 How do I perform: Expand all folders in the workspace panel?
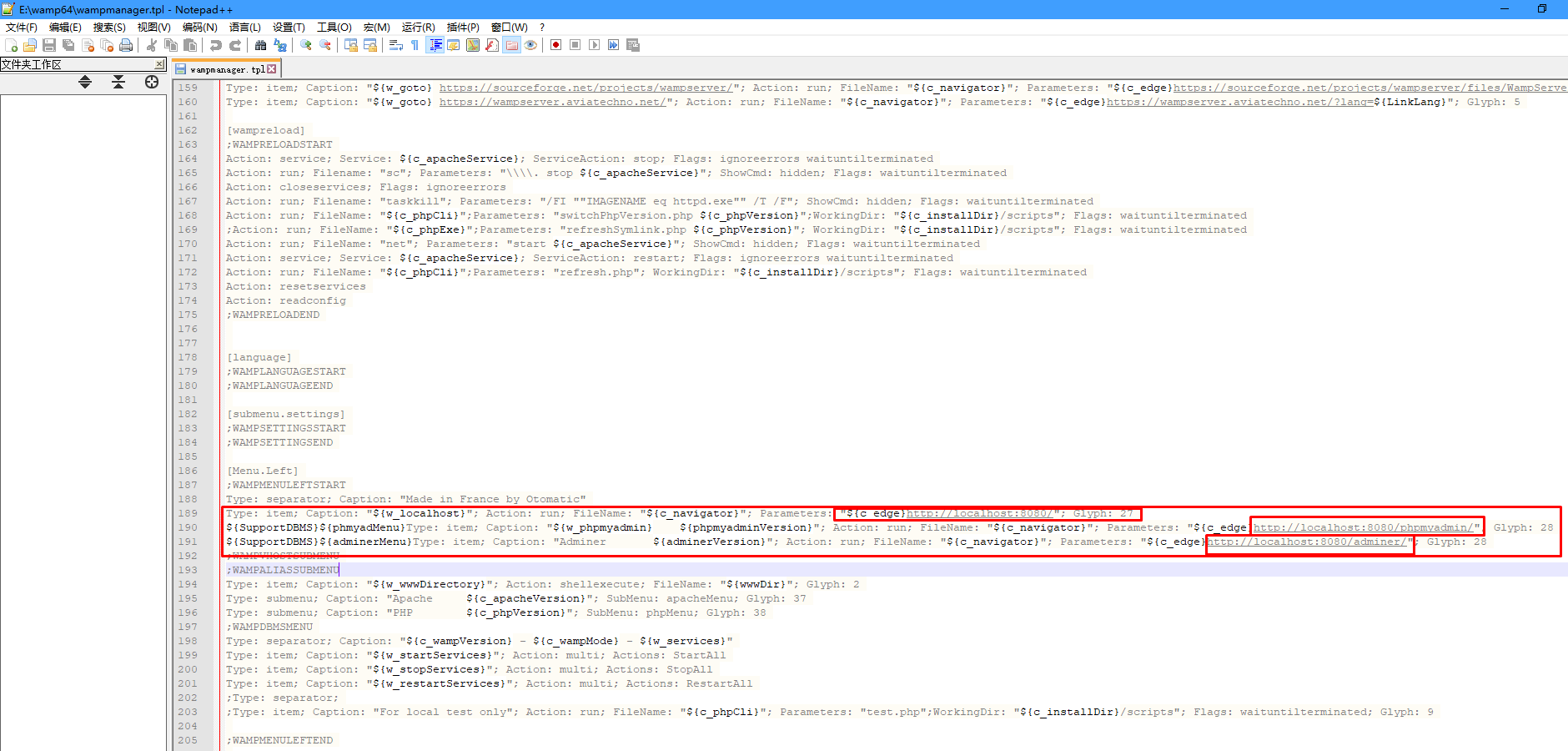tap(85, 82)
